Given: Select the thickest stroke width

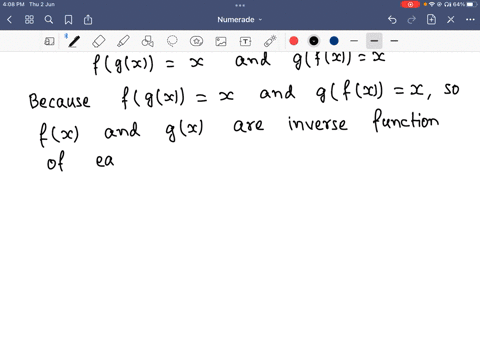Looking at the screenshot, I should coord(394,41).
